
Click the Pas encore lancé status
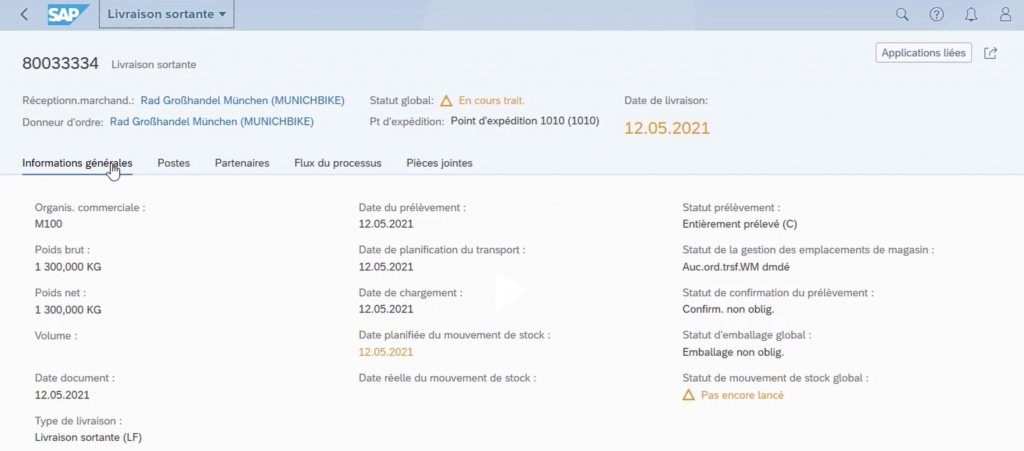click(x=741, y=395)
